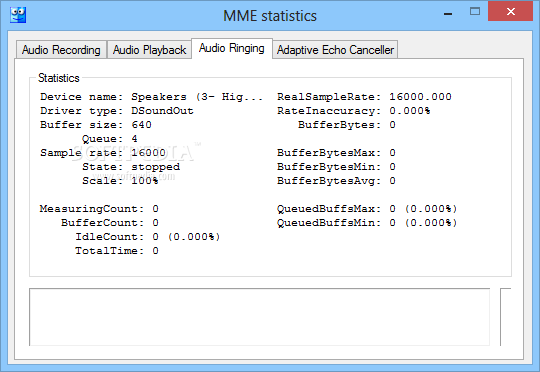This screenshot has width=540, height=372.
Task: Click the BufferBytesAvg label
Action: [329, 181]
